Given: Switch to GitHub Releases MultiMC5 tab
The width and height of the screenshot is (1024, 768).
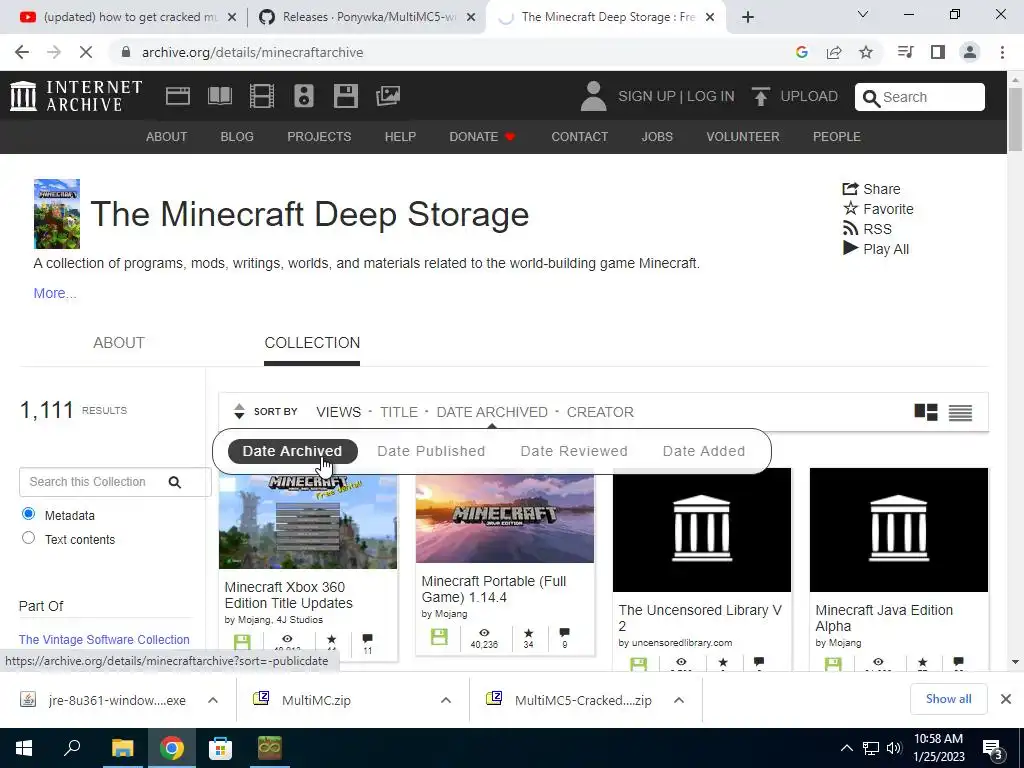Looking at the screenshot, I should (x=368, y=17).
